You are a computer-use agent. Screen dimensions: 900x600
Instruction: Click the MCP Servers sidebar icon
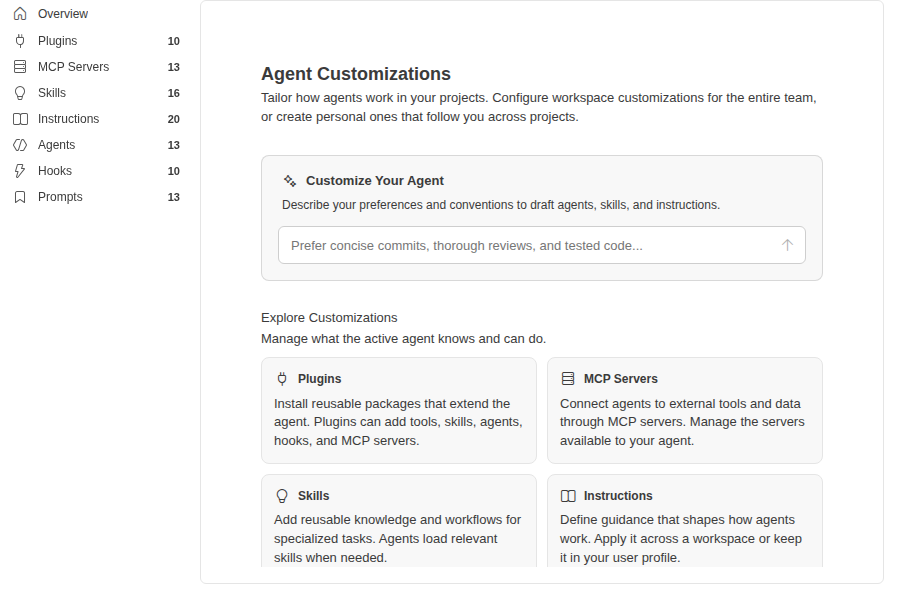click(20, 67)
